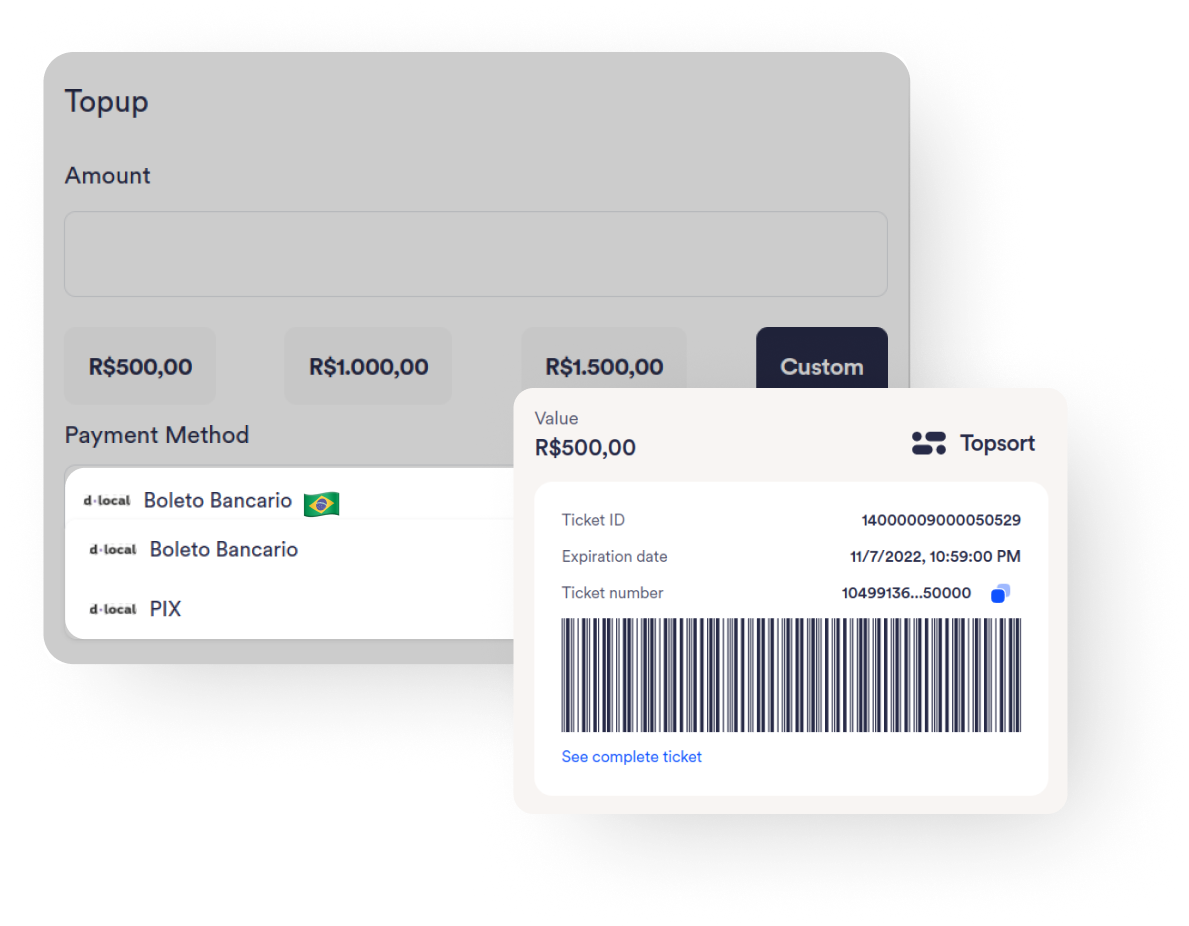
Task: Click the Topsort logo icon
Action: tap(928, 443)
